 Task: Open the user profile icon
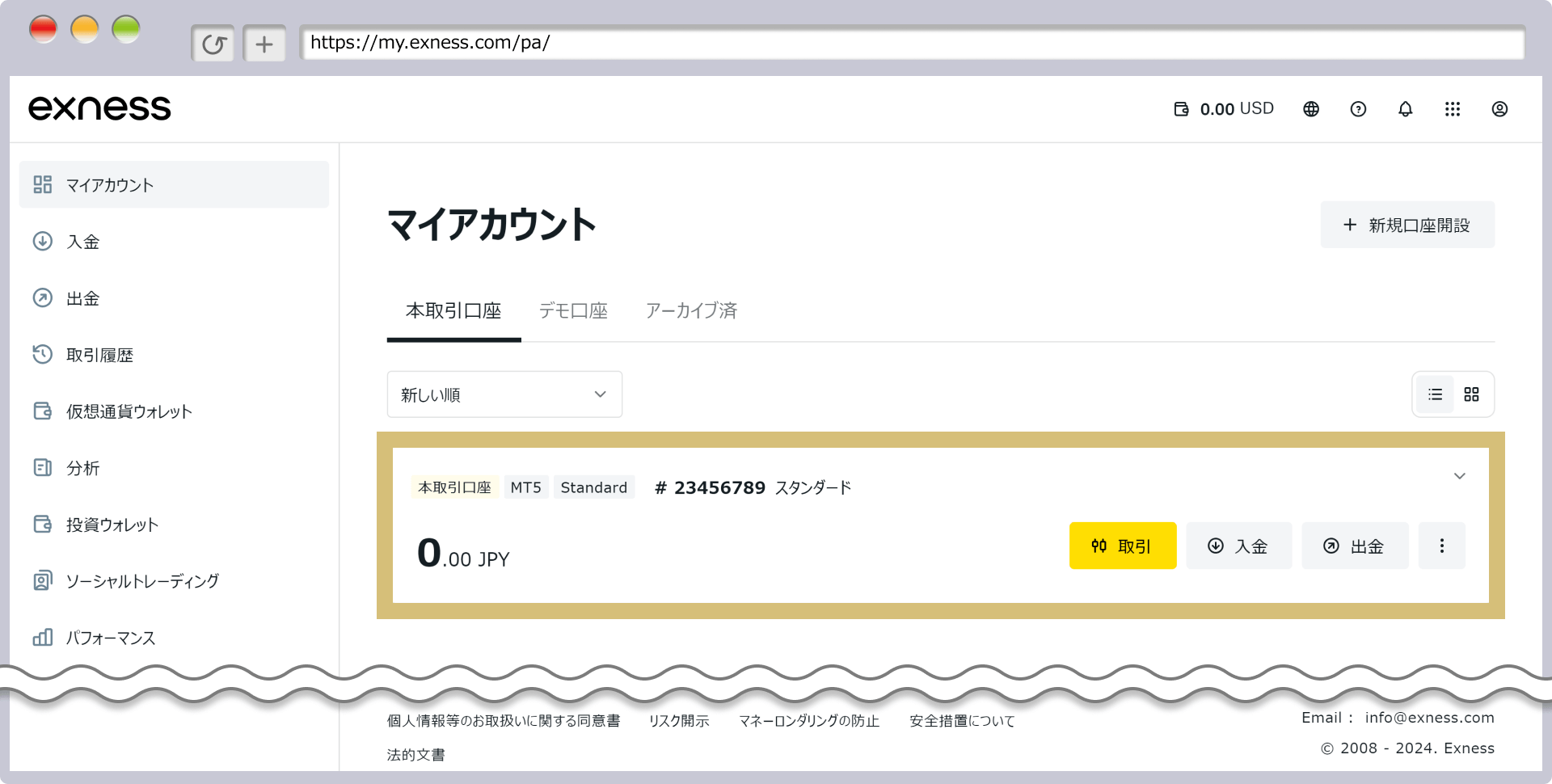[x=1499, y=109]
